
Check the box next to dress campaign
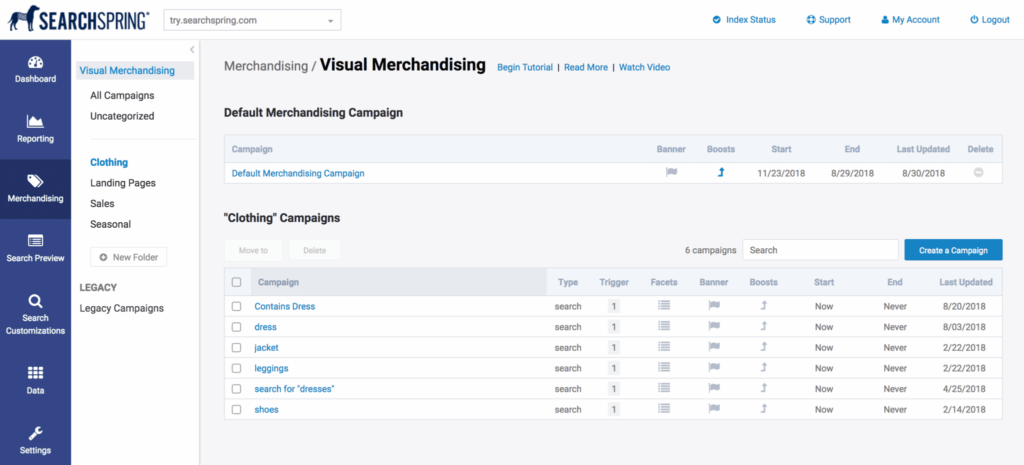[237, 327]
